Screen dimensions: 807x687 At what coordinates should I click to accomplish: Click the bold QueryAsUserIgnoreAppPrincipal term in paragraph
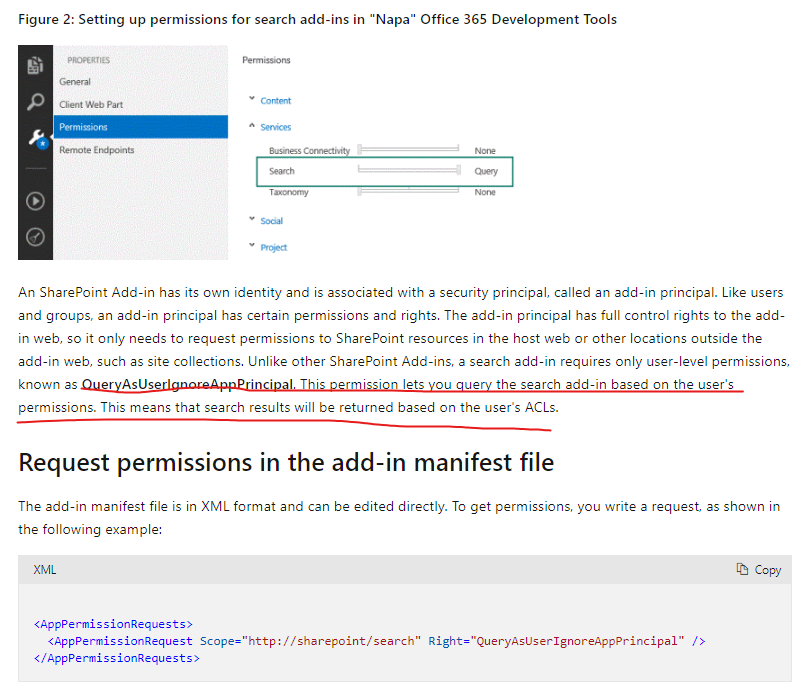(188, 384)
